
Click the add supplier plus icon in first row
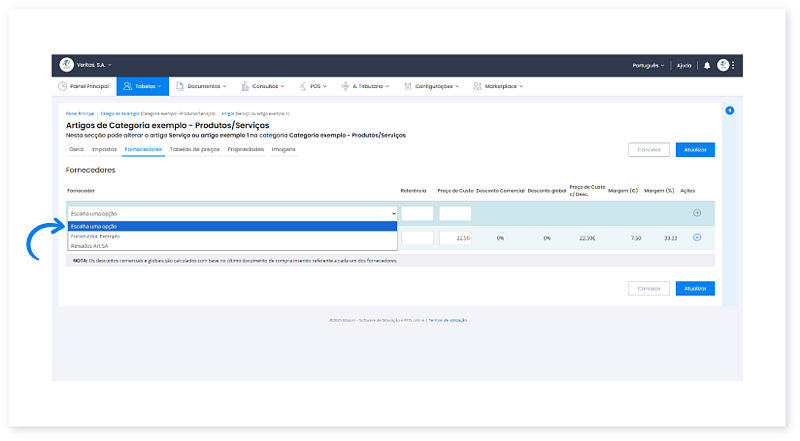click(696, 213)
